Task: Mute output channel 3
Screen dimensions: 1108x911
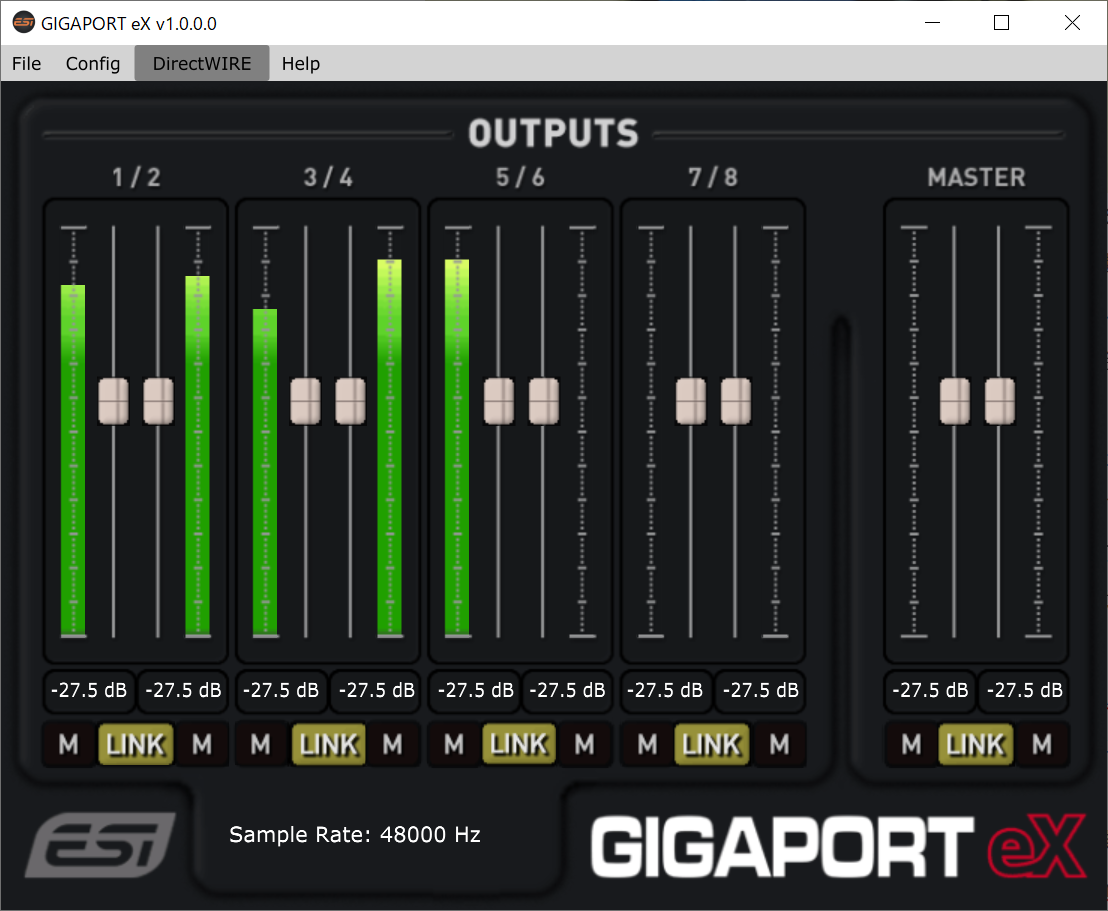Action: click(261, 744)
